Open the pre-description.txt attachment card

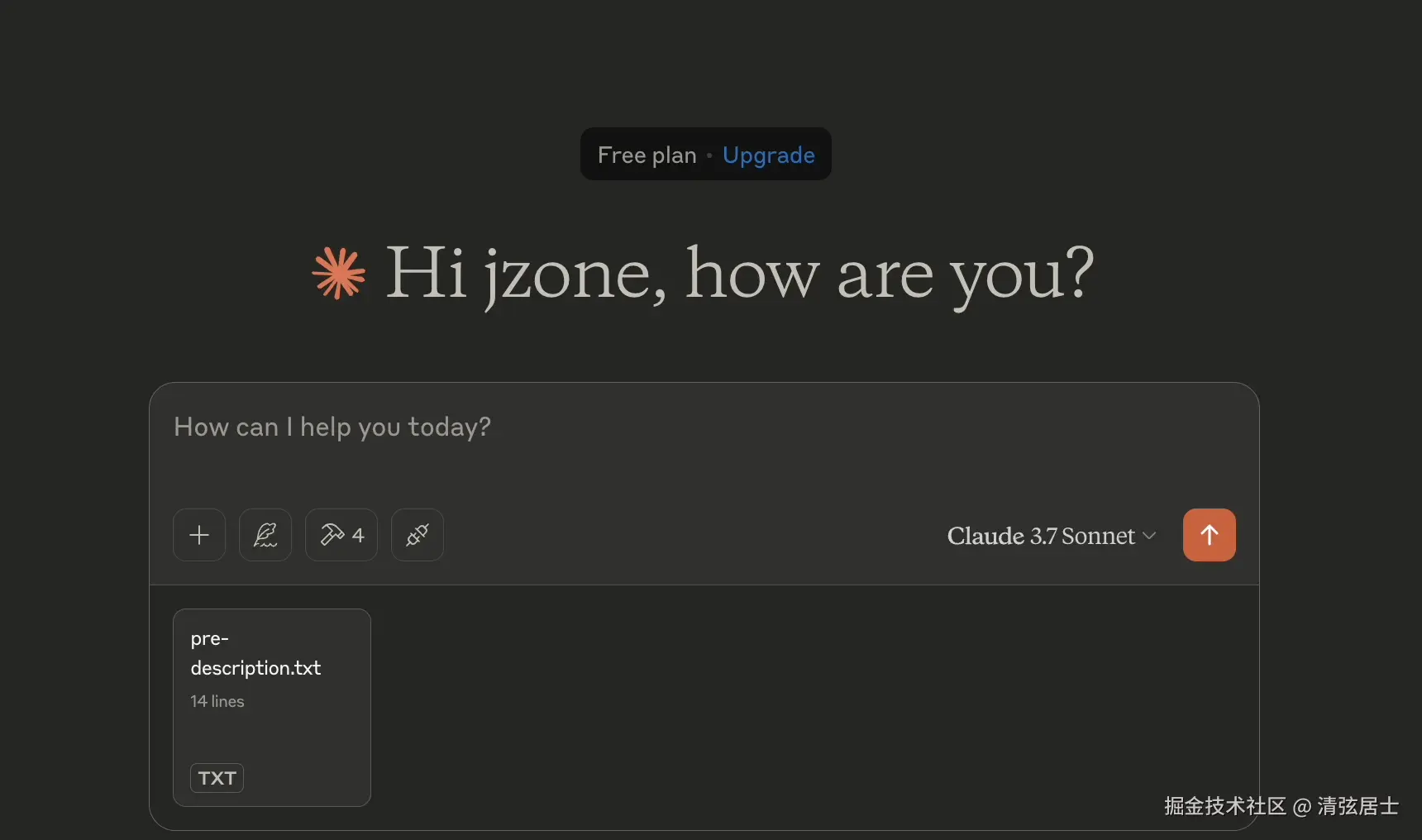[x=272, y=708]
